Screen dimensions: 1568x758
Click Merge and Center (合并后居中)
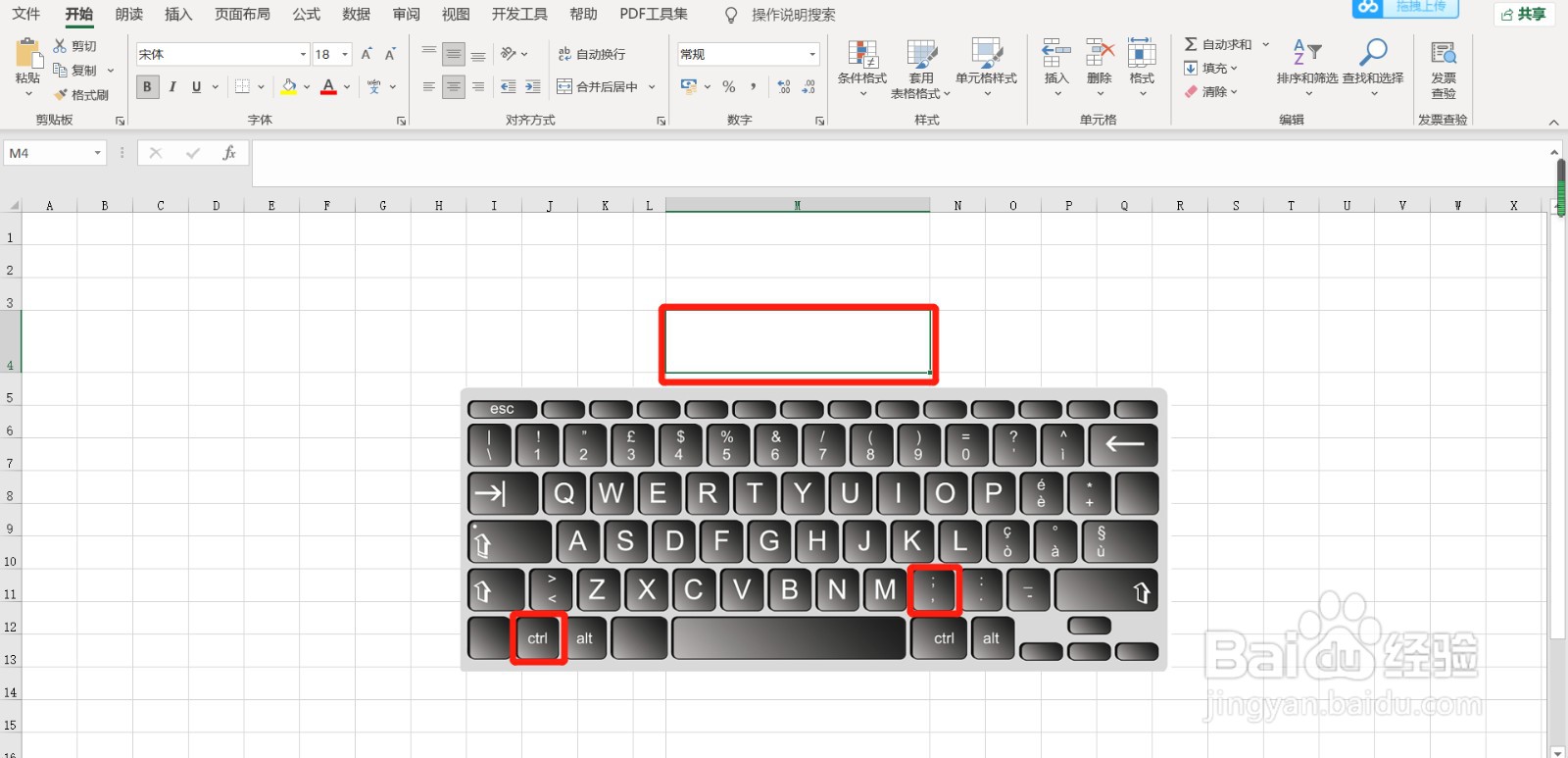tap(598, 86)
